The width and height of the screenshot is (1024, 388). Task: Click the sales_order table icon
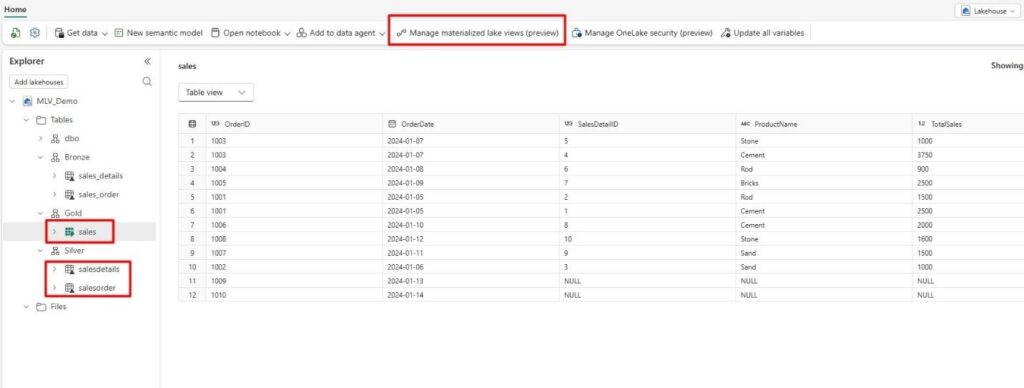(69, 195)
